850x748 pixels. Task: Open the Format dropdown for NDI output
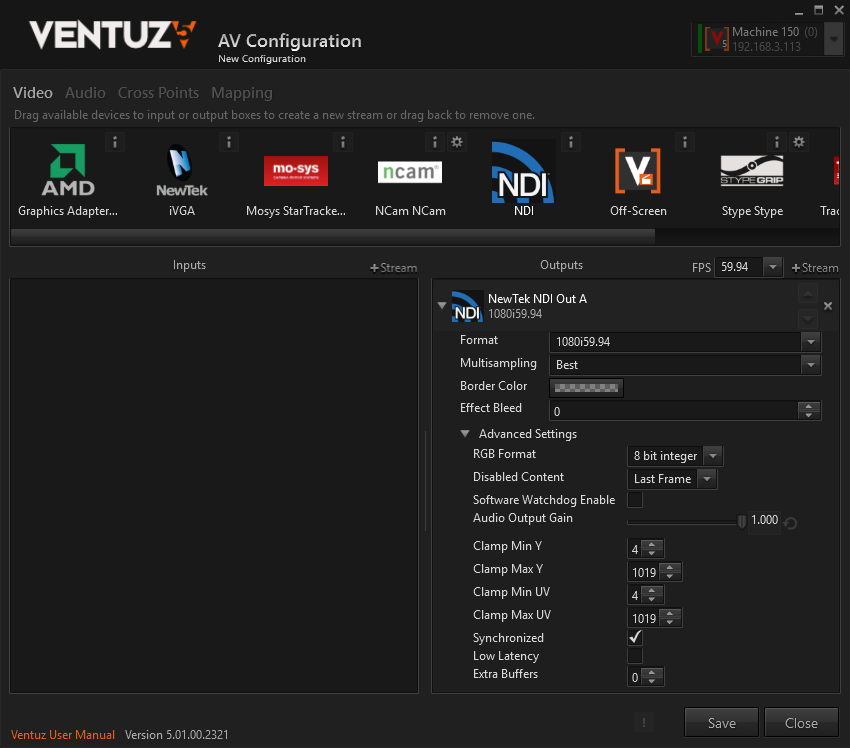(x=810, y=341)
